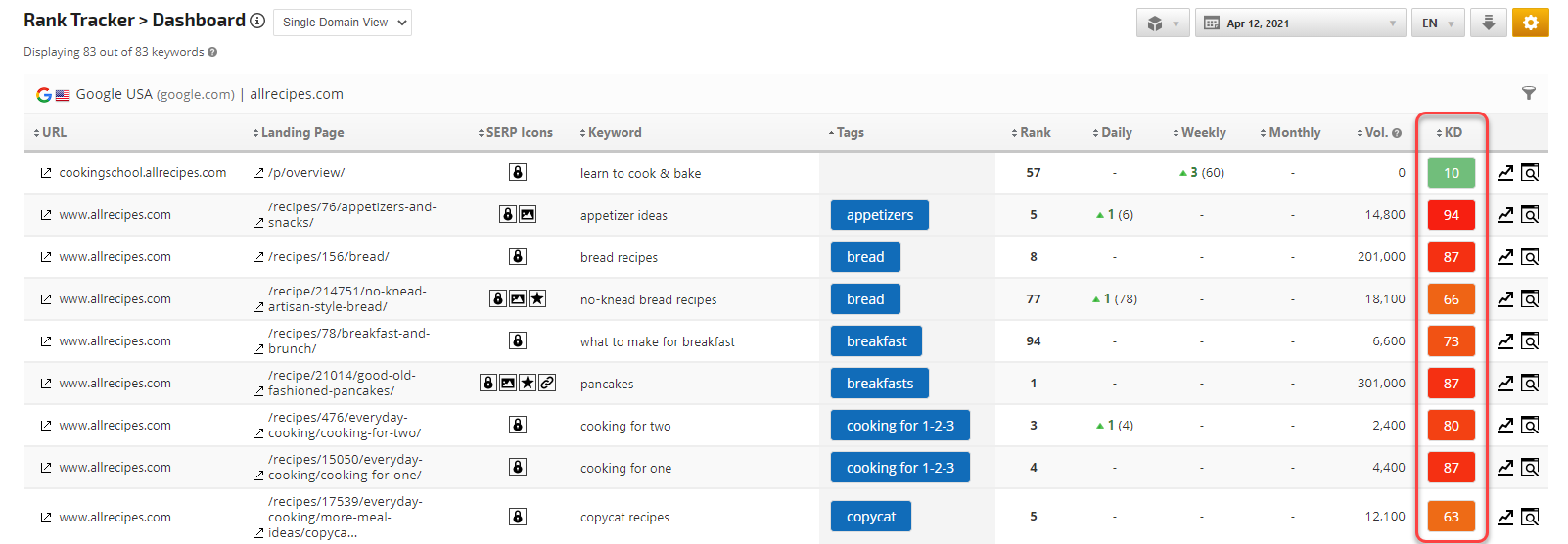This screenshot has width=1568, height=544.
Task: Click the table filter funnel icon
Action: point(1528,94)
